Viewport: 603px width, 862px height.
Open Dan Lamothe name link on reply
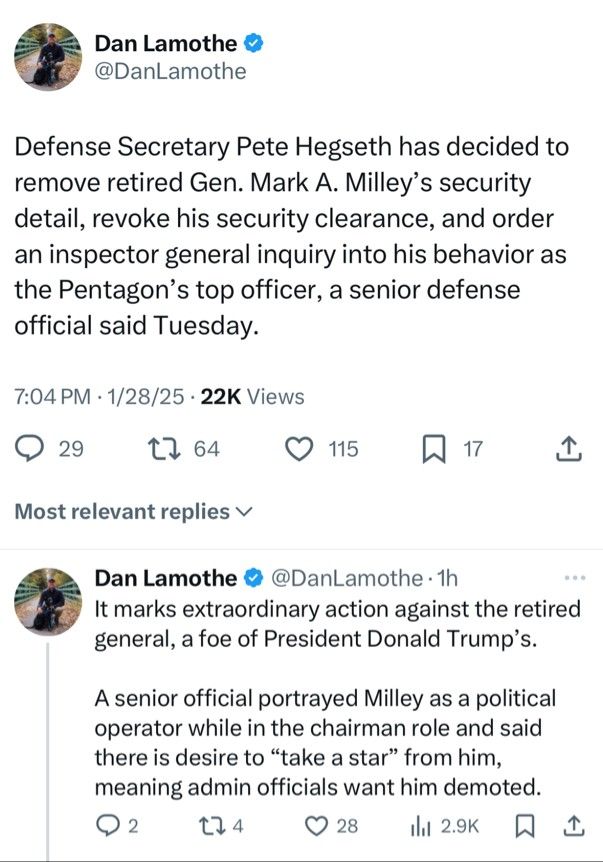click(x=165, y=578)
